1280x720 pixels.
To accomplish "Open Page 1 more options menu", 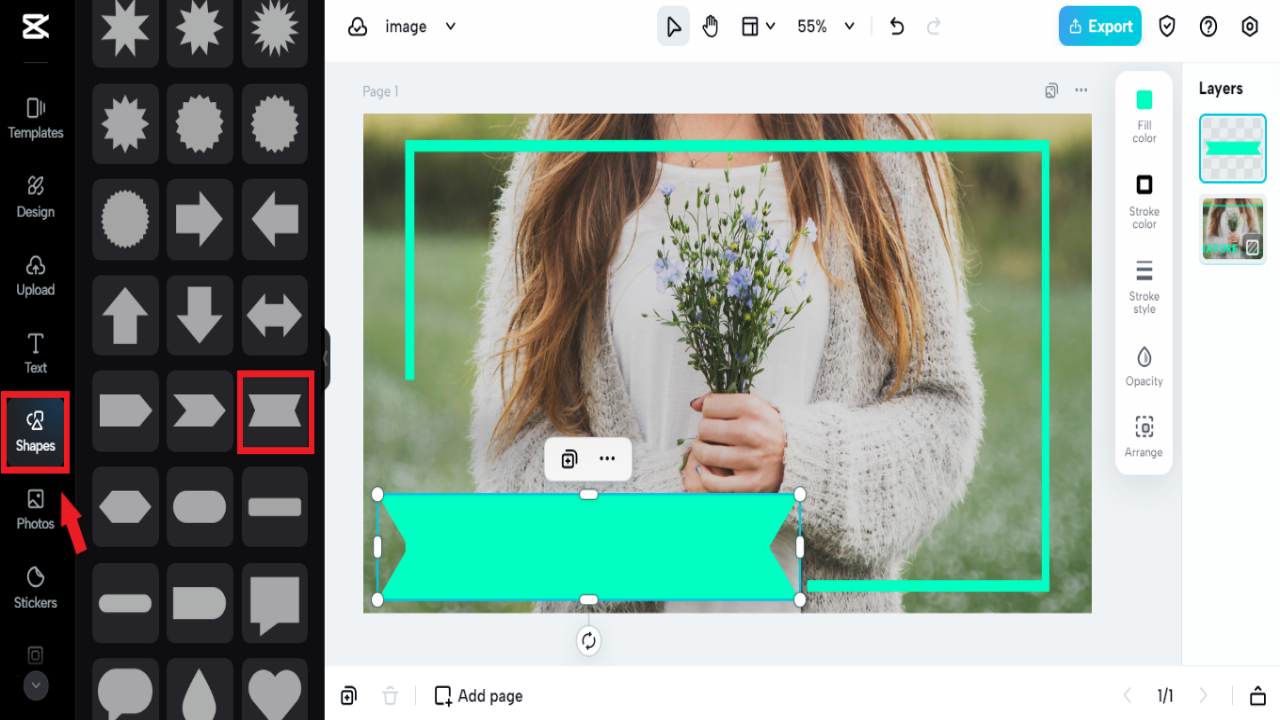I will (x=1081, y=91).
